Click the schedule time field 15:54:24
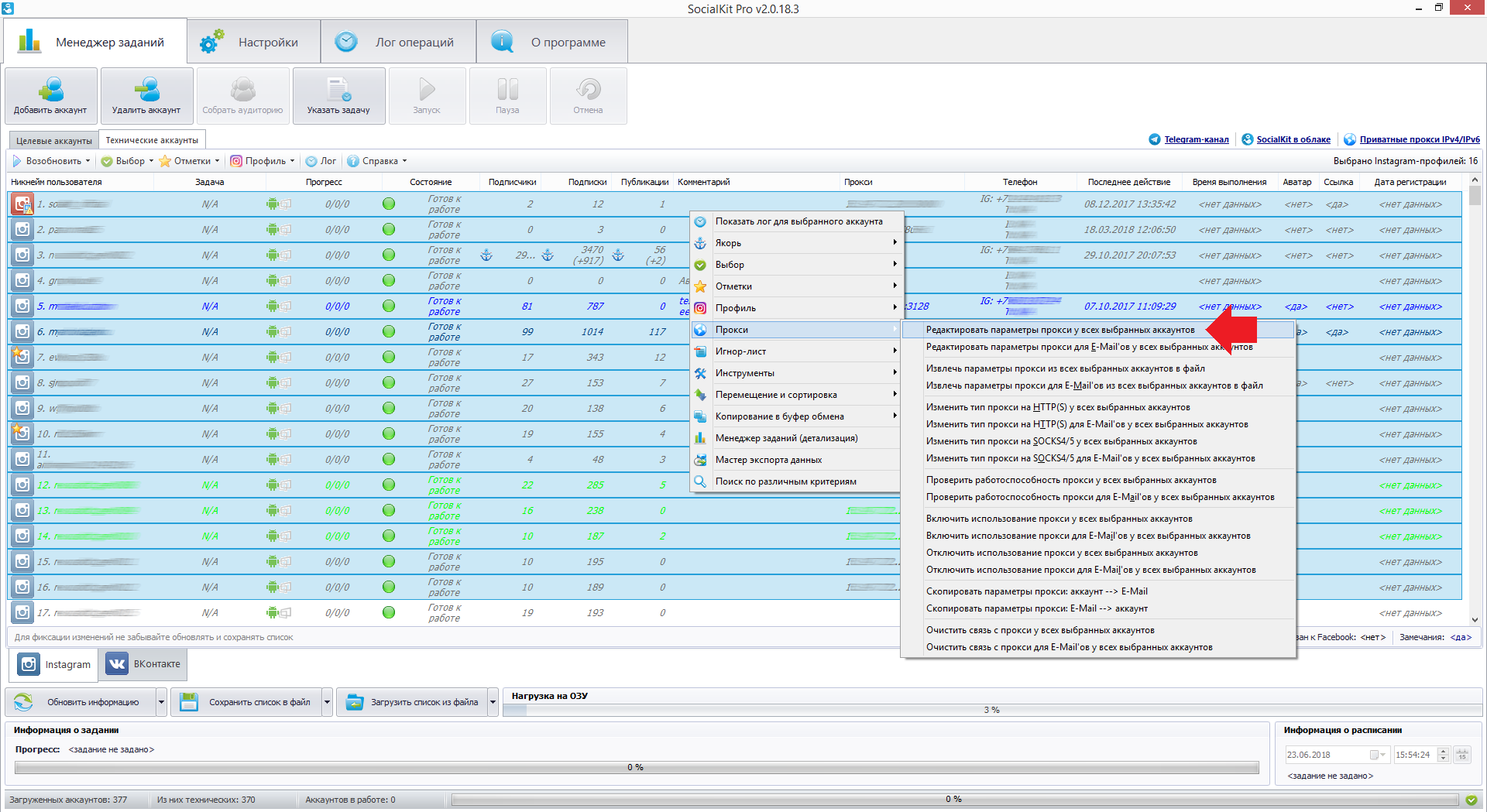Image resolution: width=1487 pixels, height=812 pixels. (x=1414, y=755)
